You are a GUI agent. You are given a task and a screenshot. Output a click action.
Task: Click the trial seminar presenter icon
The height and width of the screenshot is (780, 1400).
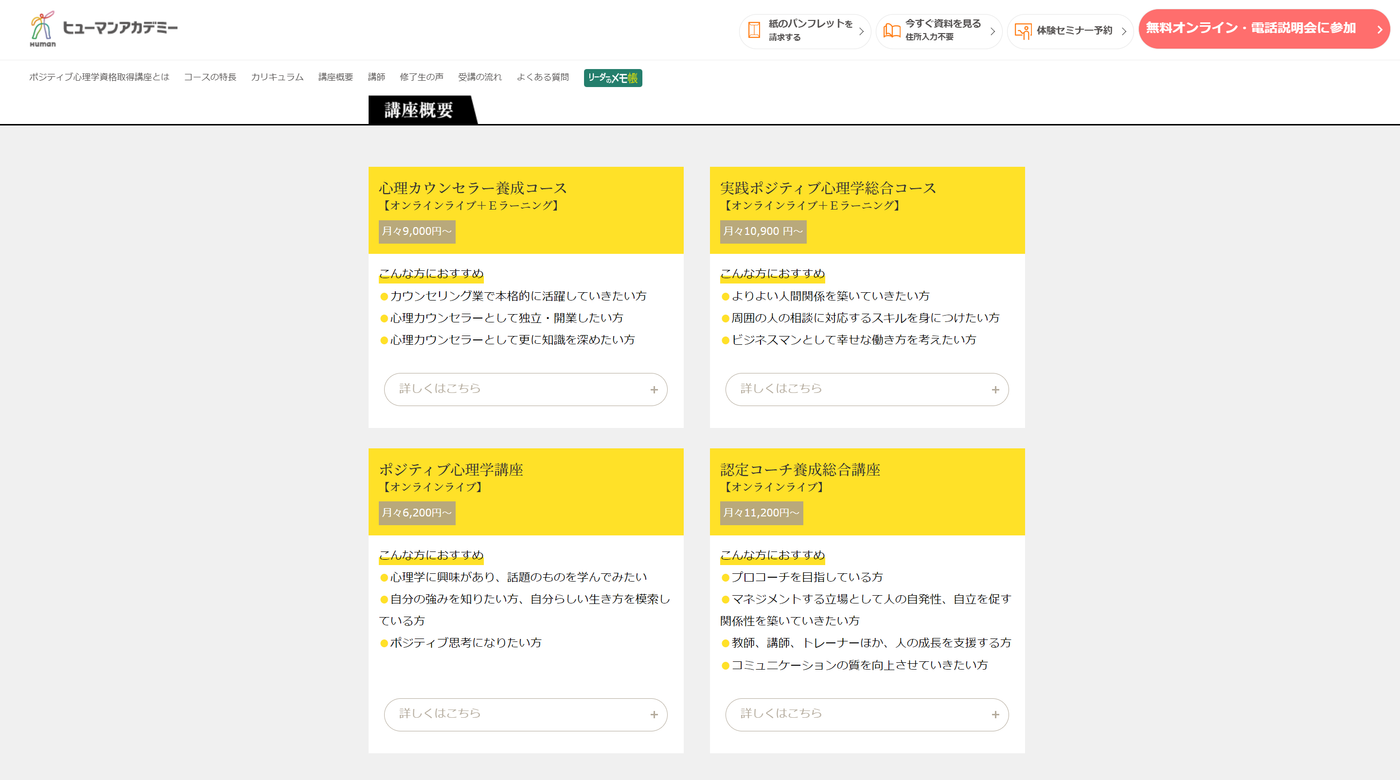[x=1023, y=31]
